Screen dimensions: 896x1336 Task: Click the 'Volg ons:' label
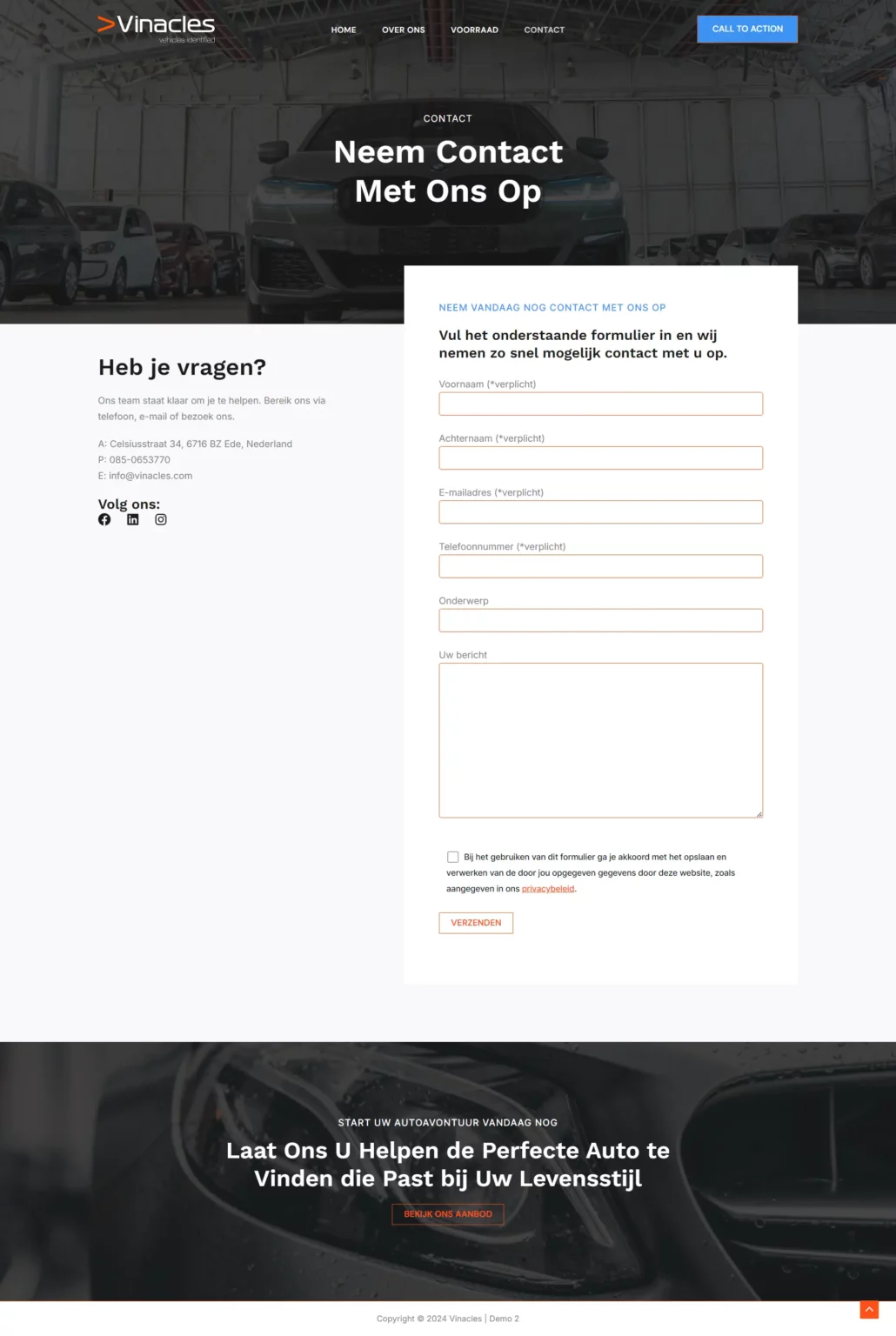click(129, 504)
